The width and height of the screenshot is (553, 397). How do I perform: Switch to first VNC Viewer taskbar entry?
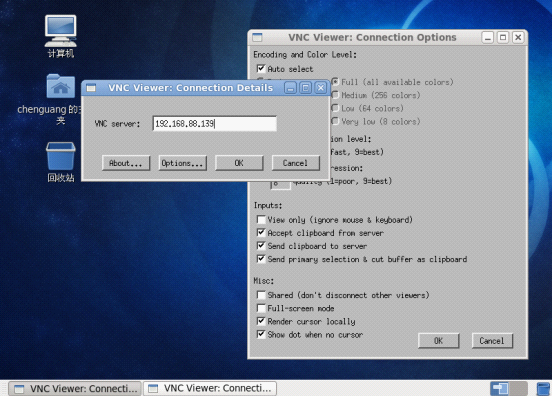pos(75,389)
